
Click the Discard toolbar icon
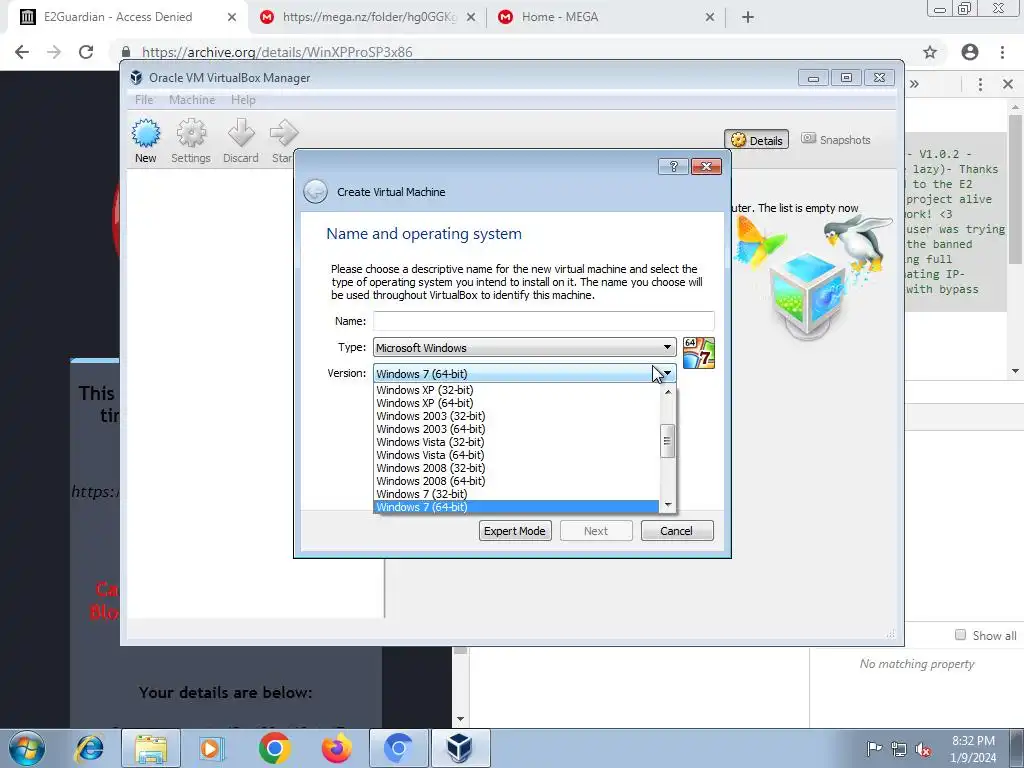pos(241,140)
